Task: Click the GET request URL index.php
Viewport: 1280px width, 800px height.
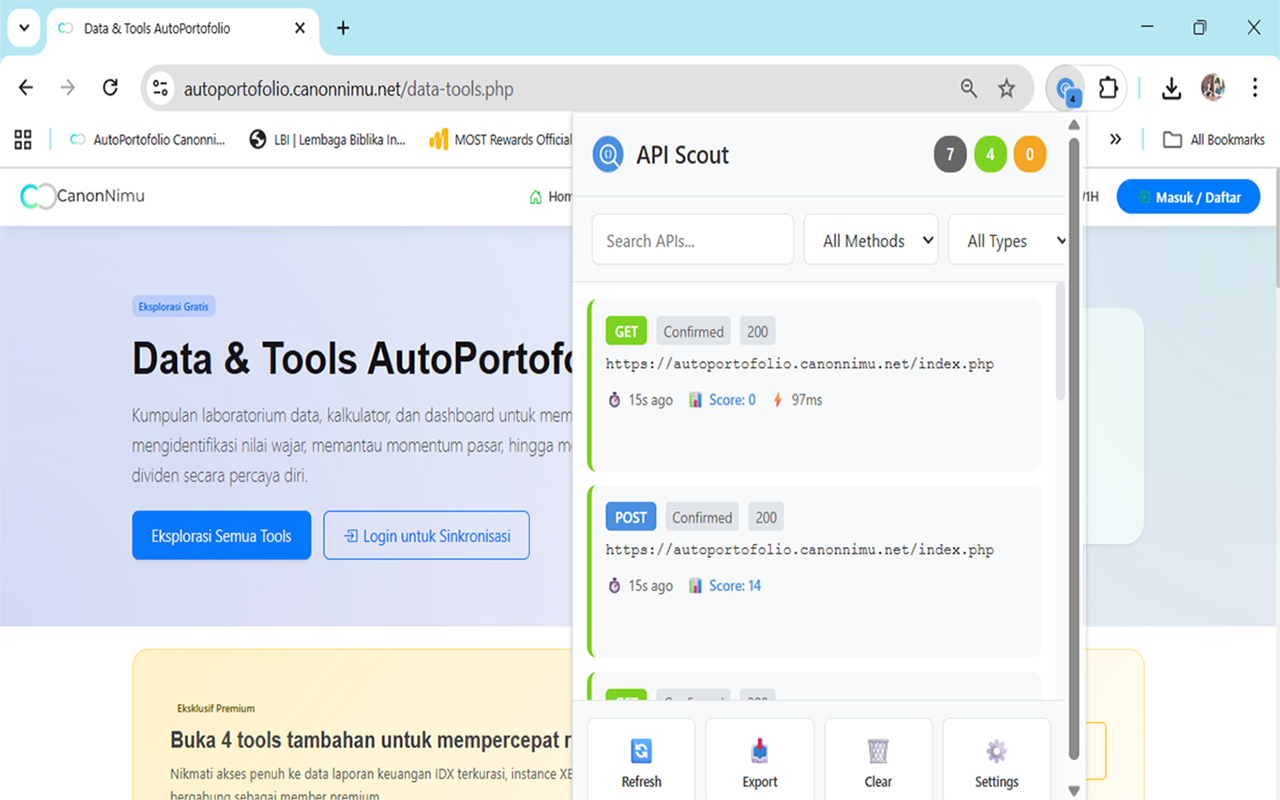Action: point(800,364)
